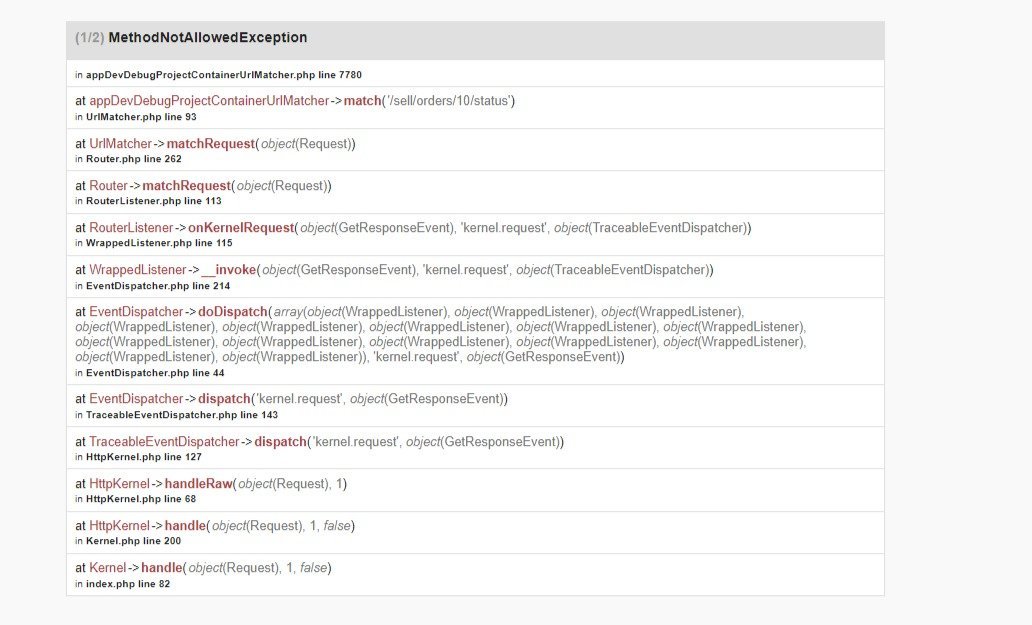Click the onKernelRequest method name
The width and height of the screenshot is (1032, 625).
pyautogui.click(x=241, y=228)
